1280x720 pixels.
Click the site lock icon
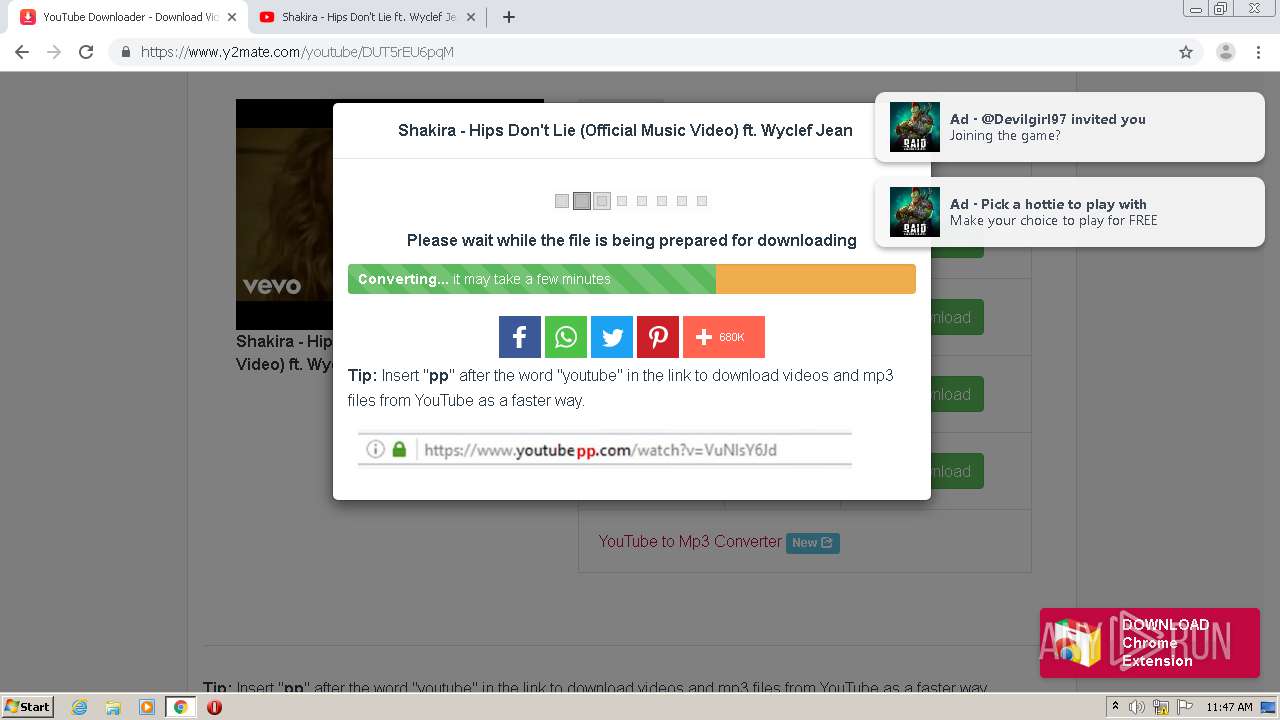coord(126,52)
